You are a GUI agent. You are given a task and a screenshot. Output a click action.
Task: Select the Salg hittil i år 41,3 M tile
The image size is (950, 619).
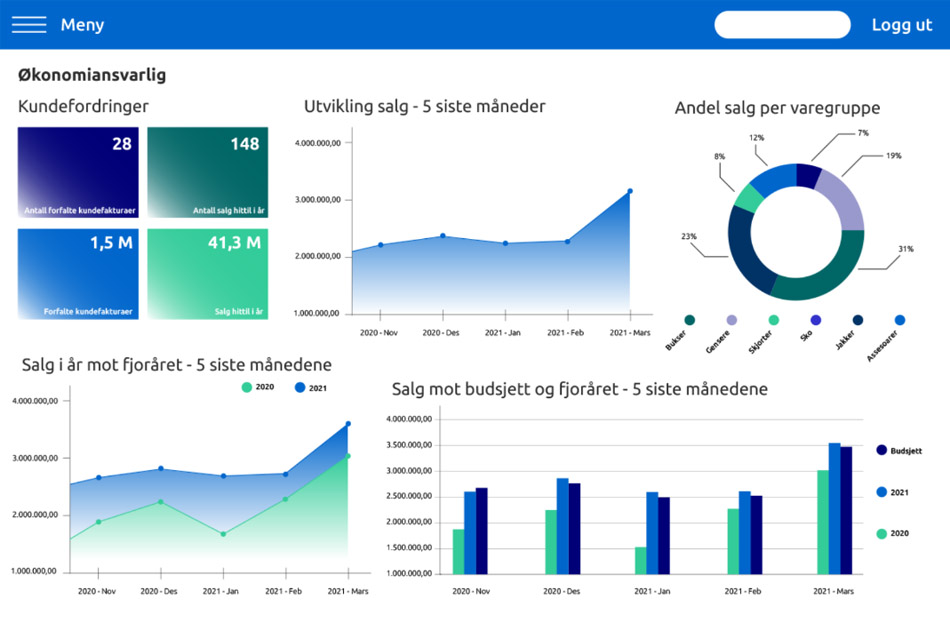pos(208,274)
